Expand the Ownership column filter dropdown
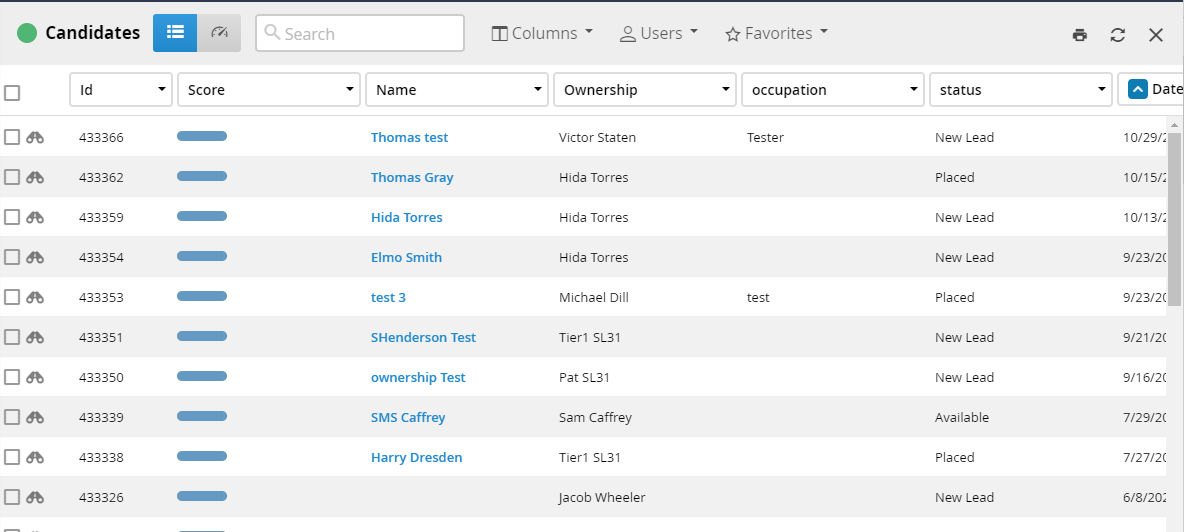Image resolution: width=1184 pixels, height=532 pixels. tap(726, 90)
